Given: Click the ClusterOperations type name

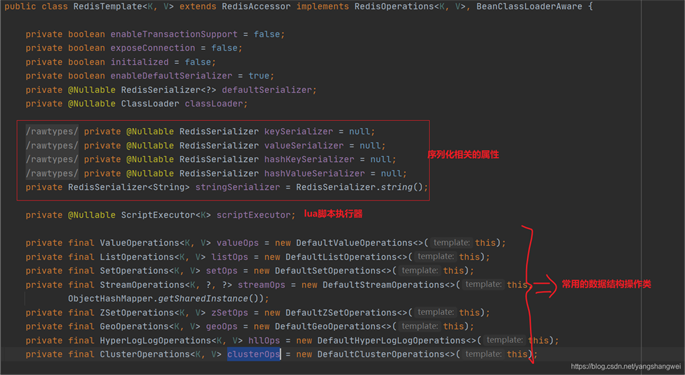Looking at the screenshot, I should (145, 354).
